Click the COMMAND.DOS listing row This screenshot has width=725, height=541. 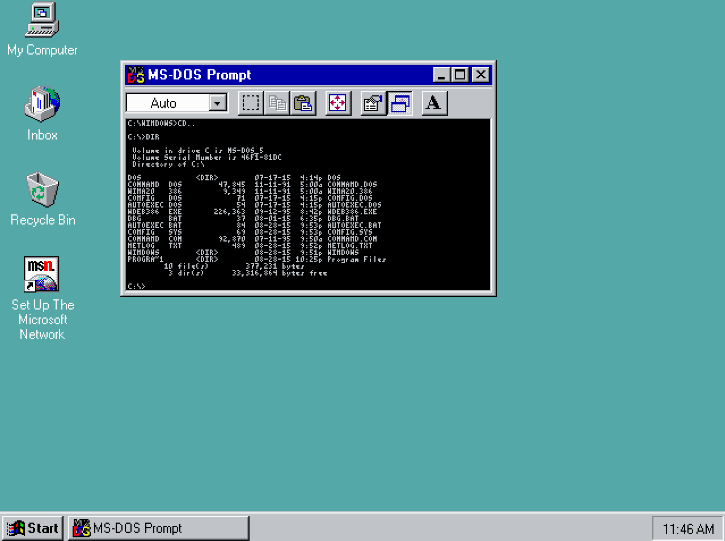pyautogui.click(x=252, y=184)
